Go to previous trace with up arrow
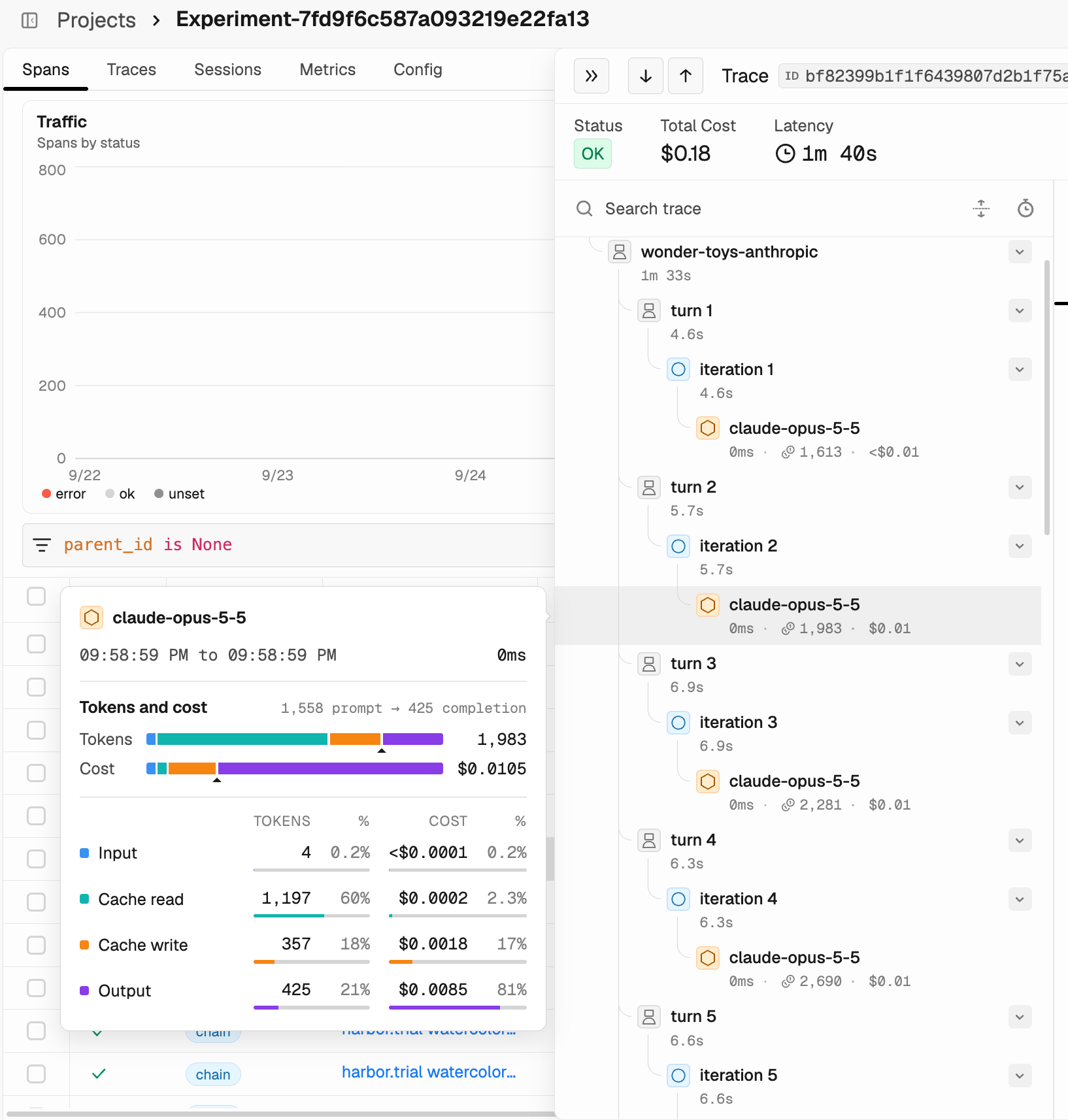The height and width of the screenshot is (1120, 1068). [x=686, y=76]
